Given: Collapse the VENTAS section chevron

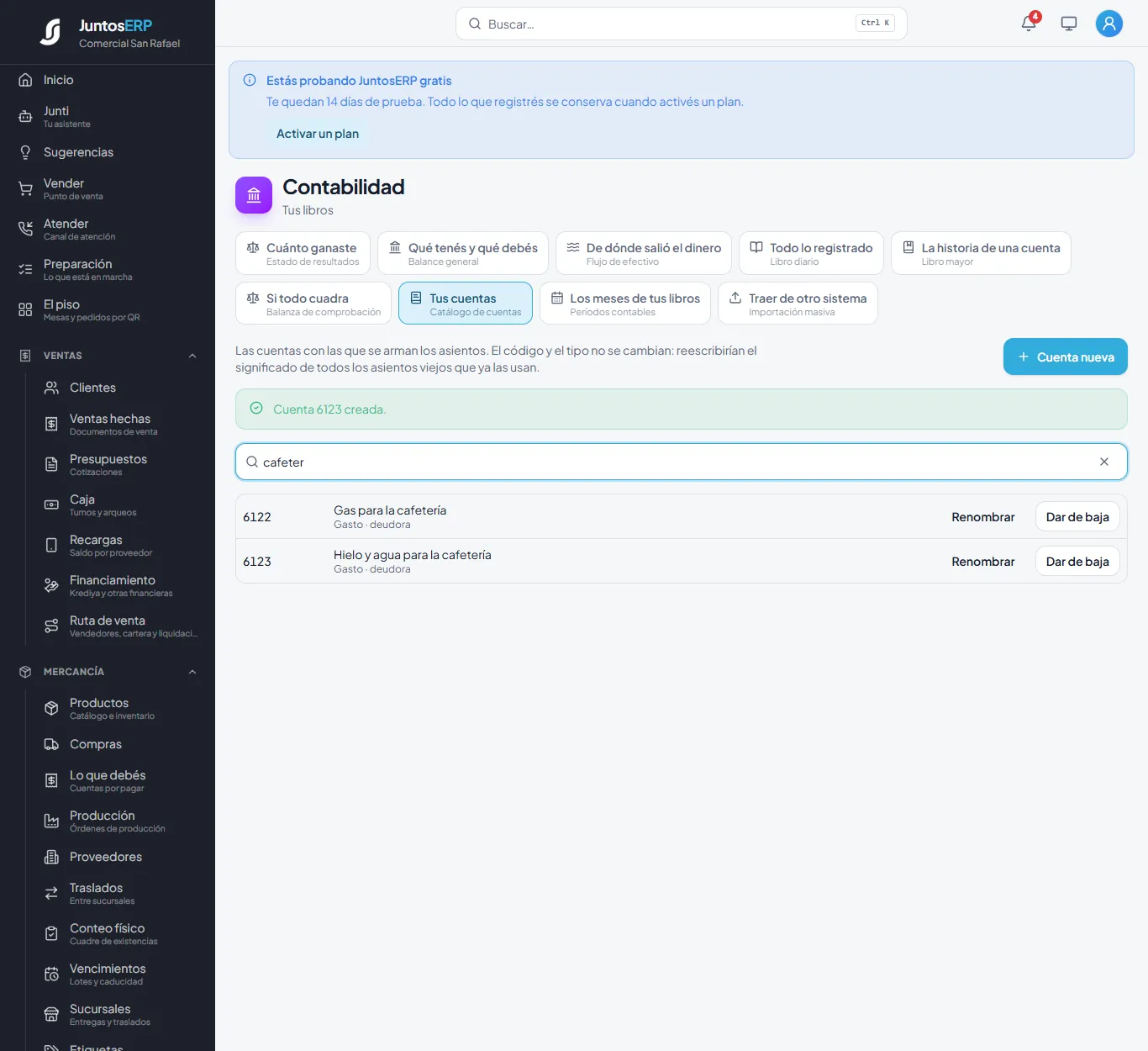Looking at the screenshot, I should 192,356.
